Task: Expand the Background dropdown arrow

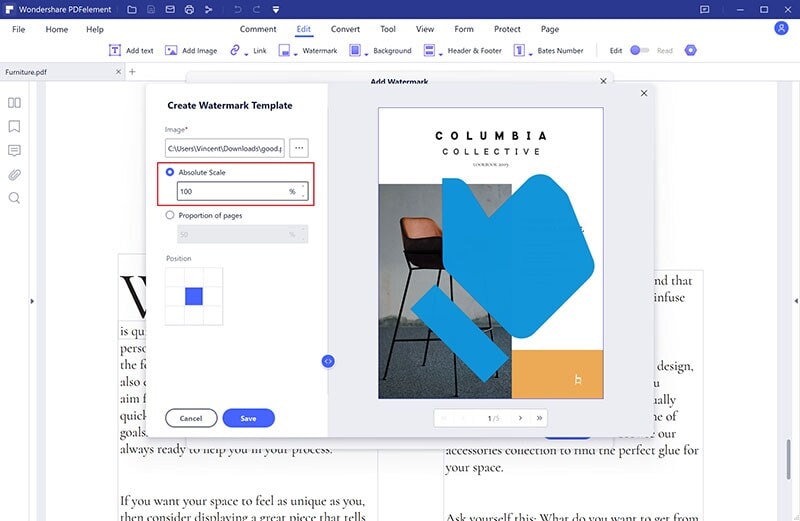Action: pos(366,54)
